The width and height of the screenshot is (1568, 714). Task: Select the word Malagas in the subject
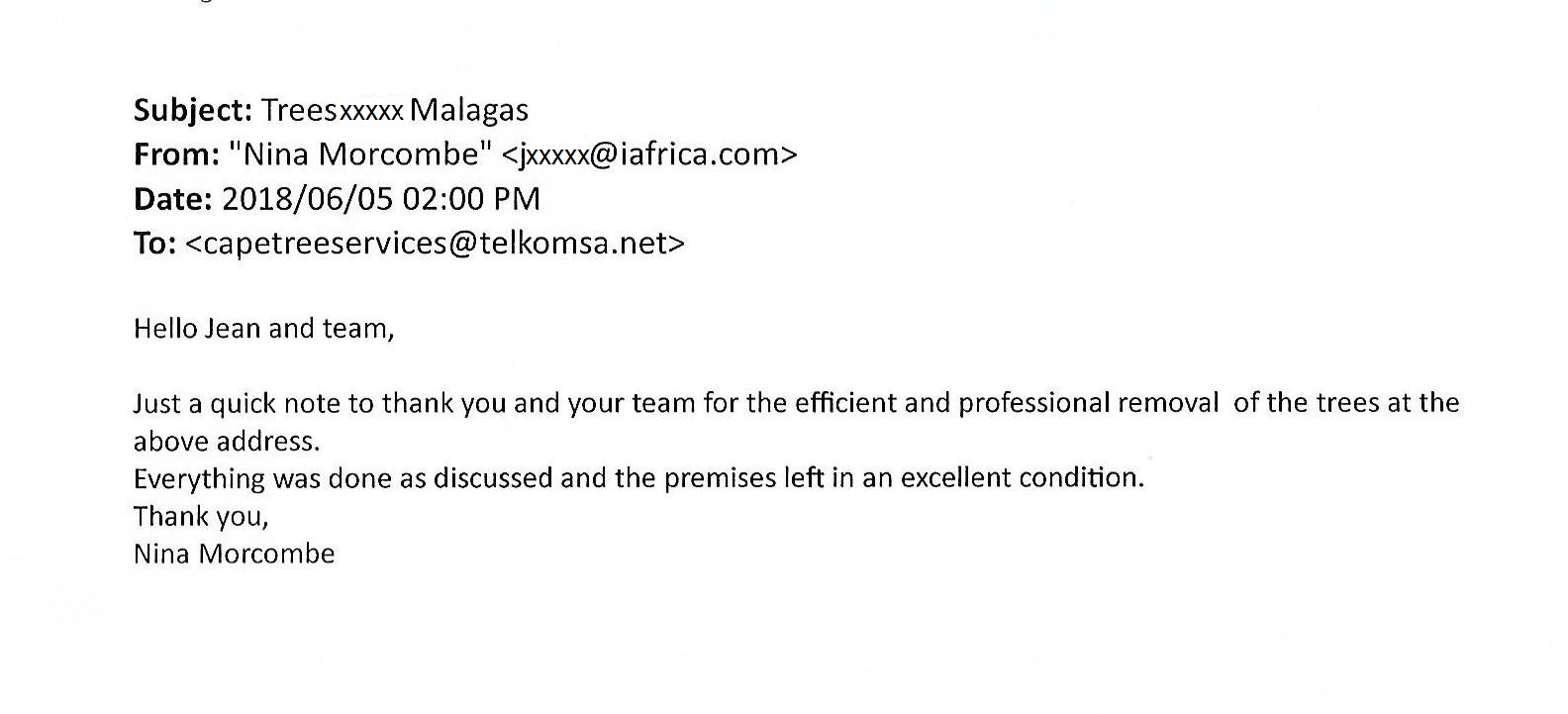click(x=468, y=110)
